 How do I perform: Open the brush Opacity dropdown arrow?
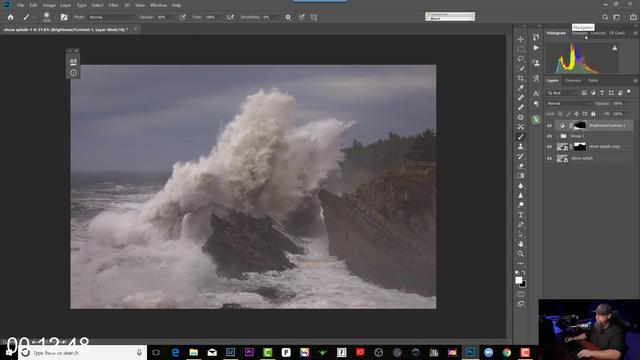(x=172, y=17)
